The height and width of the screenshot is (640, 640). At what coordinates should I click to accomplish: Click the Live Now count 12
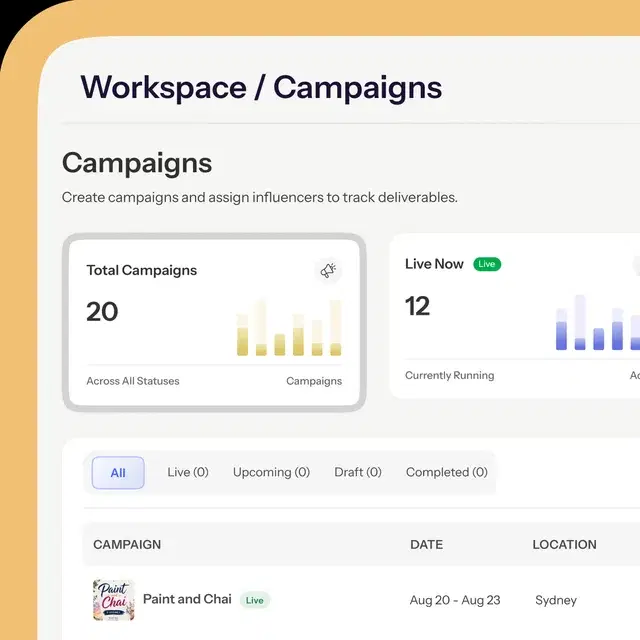[417, 306]
